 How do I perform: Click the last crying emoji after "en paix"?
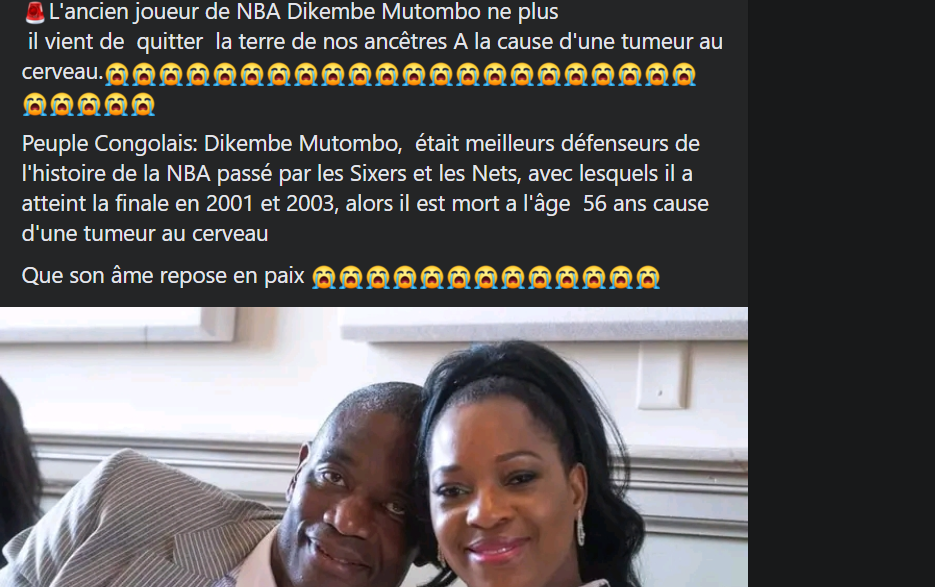tap(648, 278)
